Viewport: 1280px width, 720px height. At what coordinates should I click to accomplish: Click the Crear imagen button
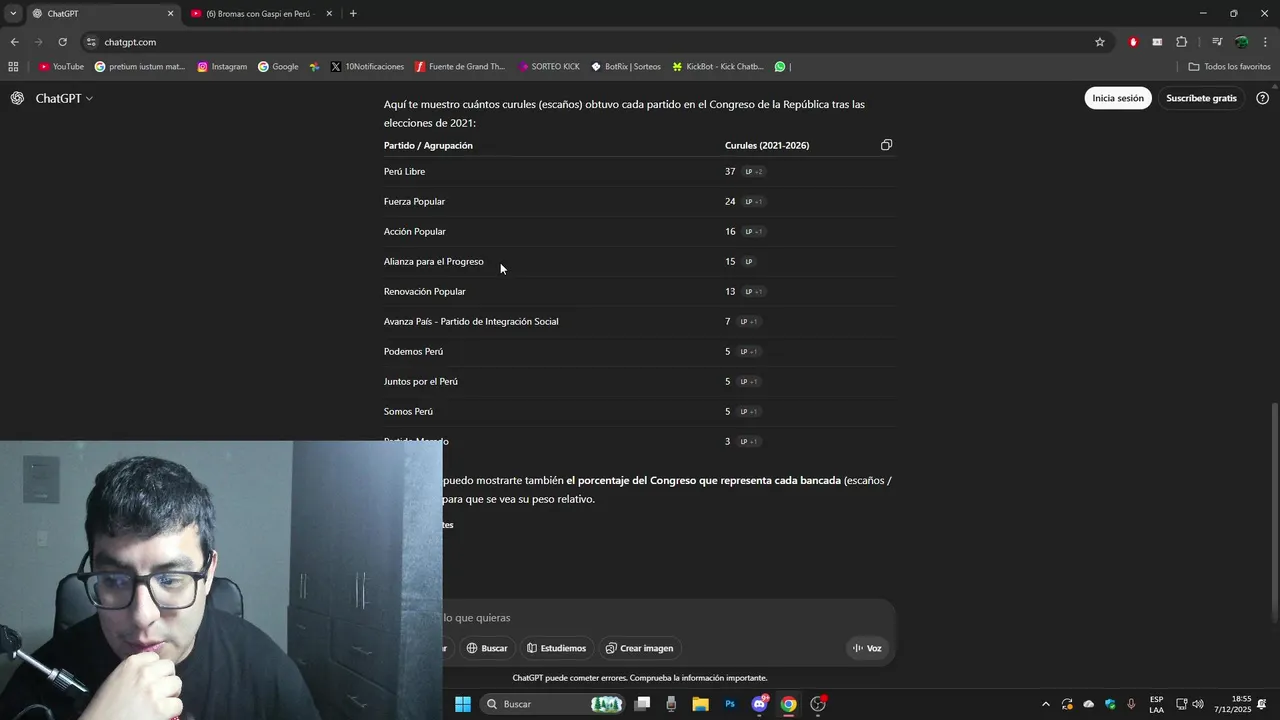click(x=639, y=648)
